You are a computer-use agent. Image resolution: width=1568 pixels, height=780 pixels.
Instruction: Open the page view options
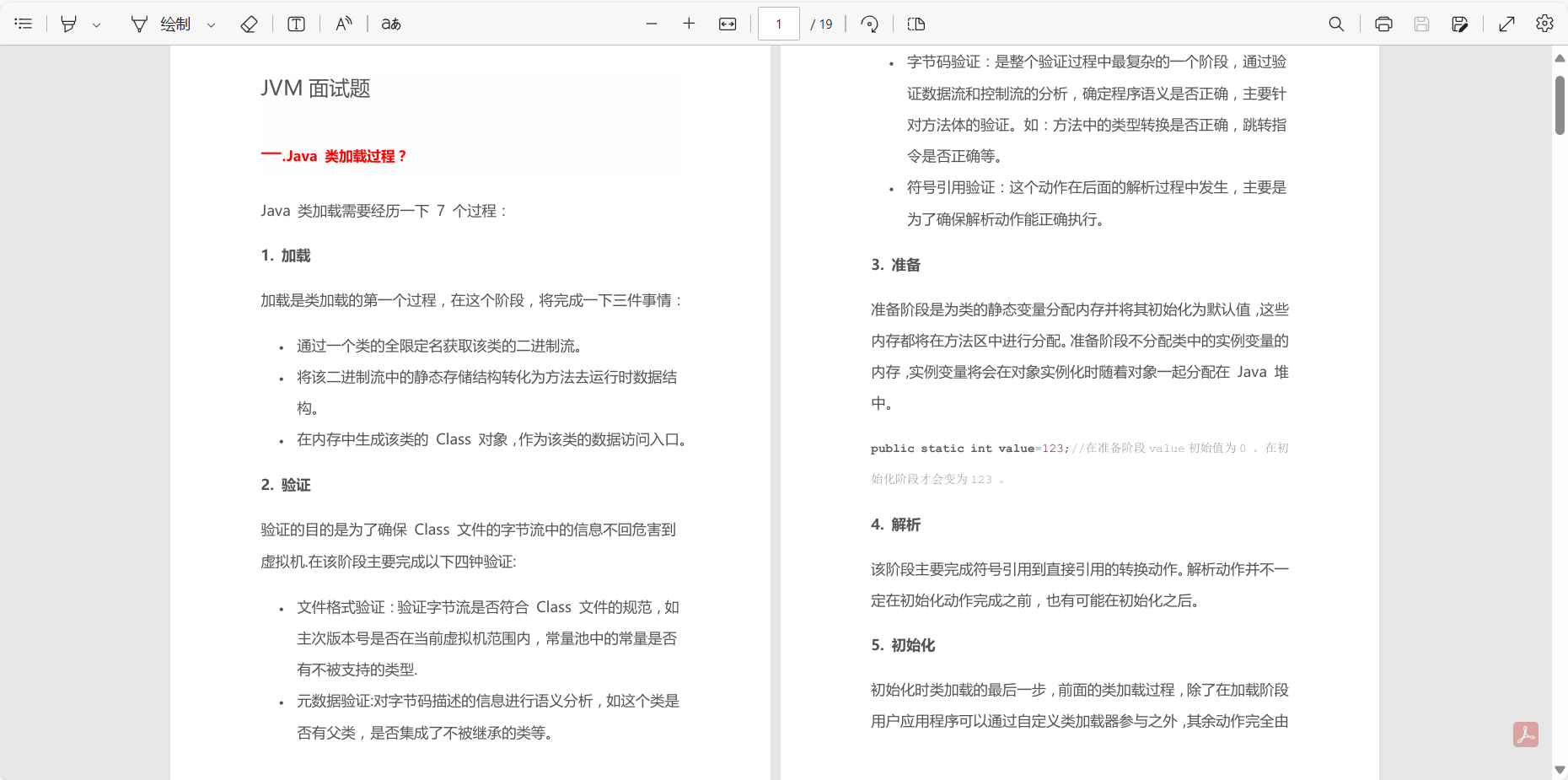coord(916,24)
